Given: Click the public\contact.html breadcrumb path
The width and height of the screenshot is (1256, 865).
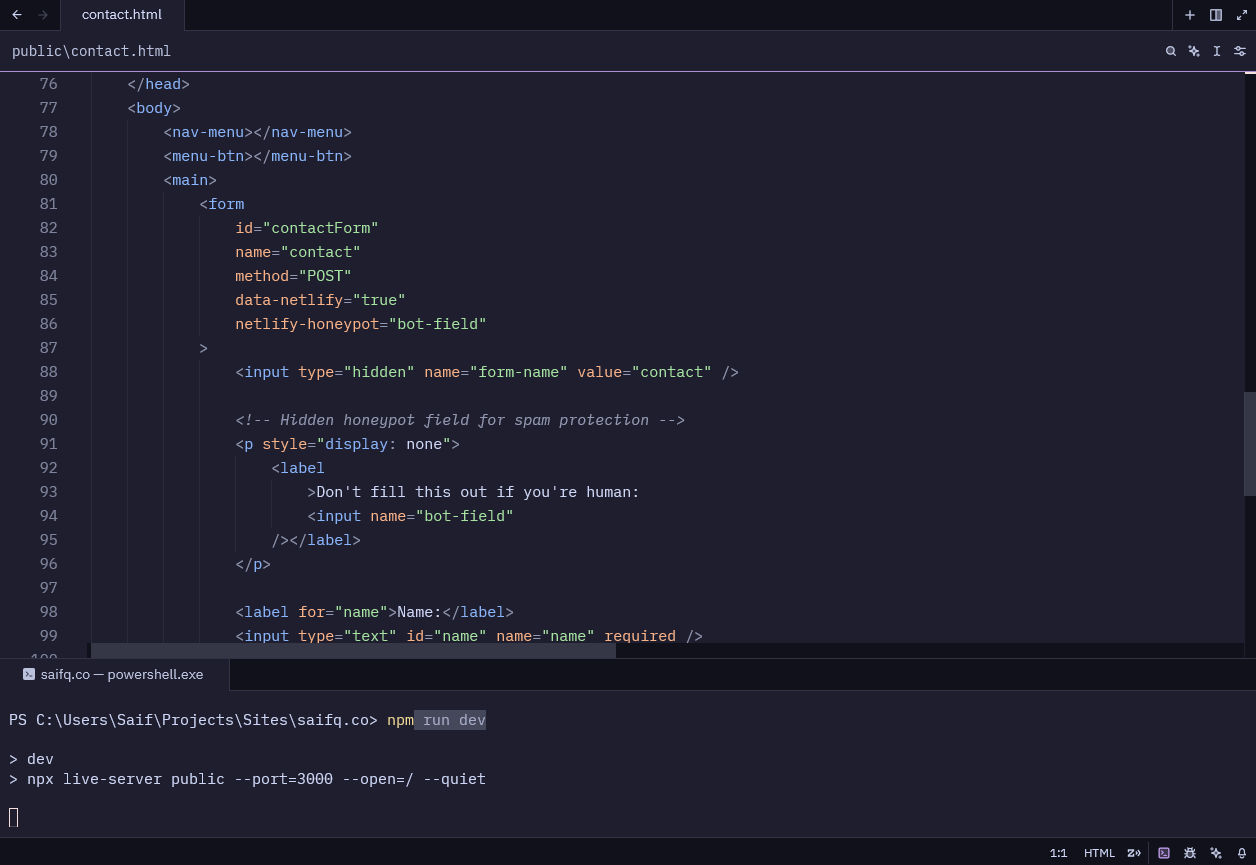Looking at the screenshot, I should coord(91,51).
